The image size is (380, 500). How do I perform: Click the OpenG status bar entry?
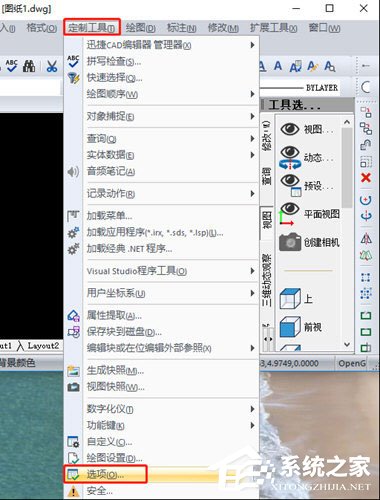point(352,363)
